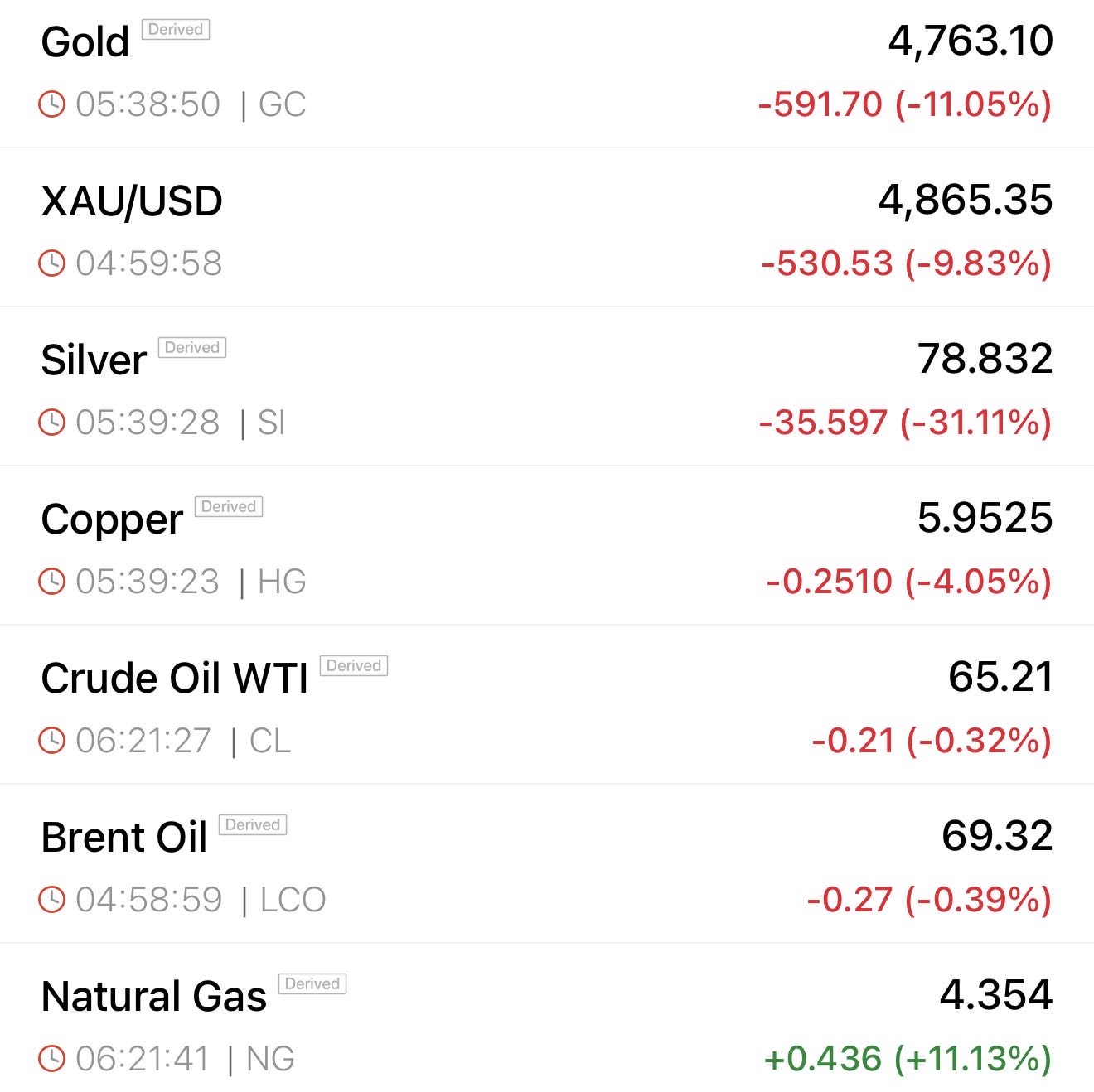This screenshot has width=1094, height=1092.
Task: Select the Silver price 78.832
Action: 985,359
